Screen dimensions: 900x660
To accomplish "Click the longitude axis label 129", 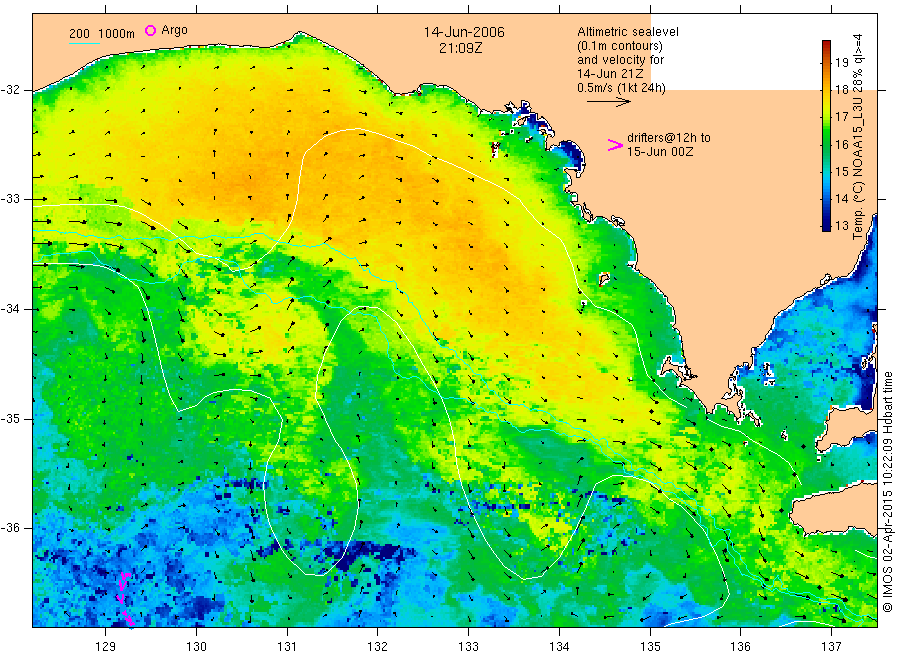I will point(106,646).
